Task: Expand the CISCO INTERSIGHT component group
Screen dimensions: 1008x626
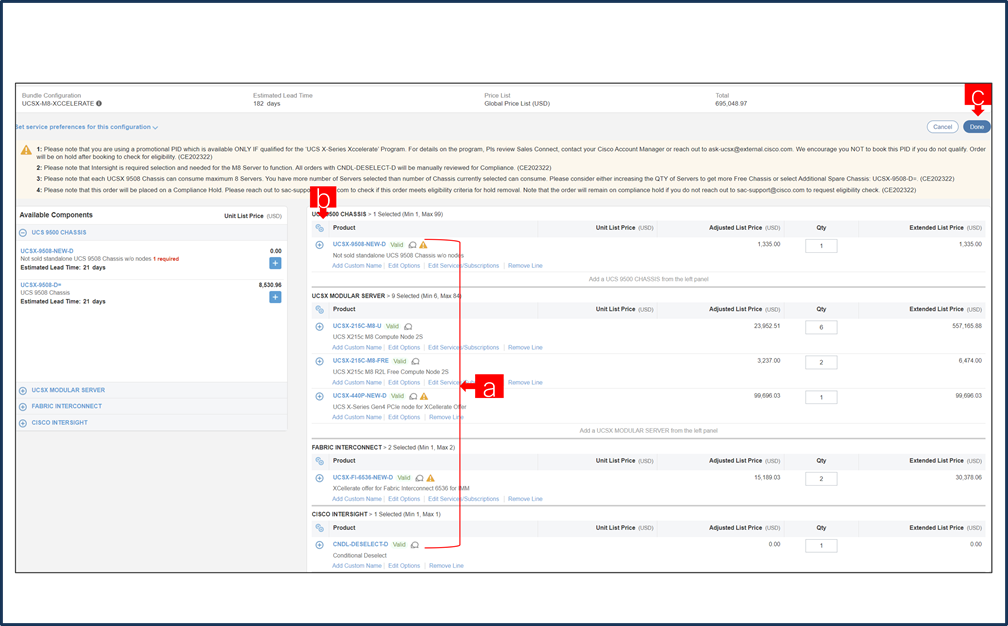Action: point(22,423)
